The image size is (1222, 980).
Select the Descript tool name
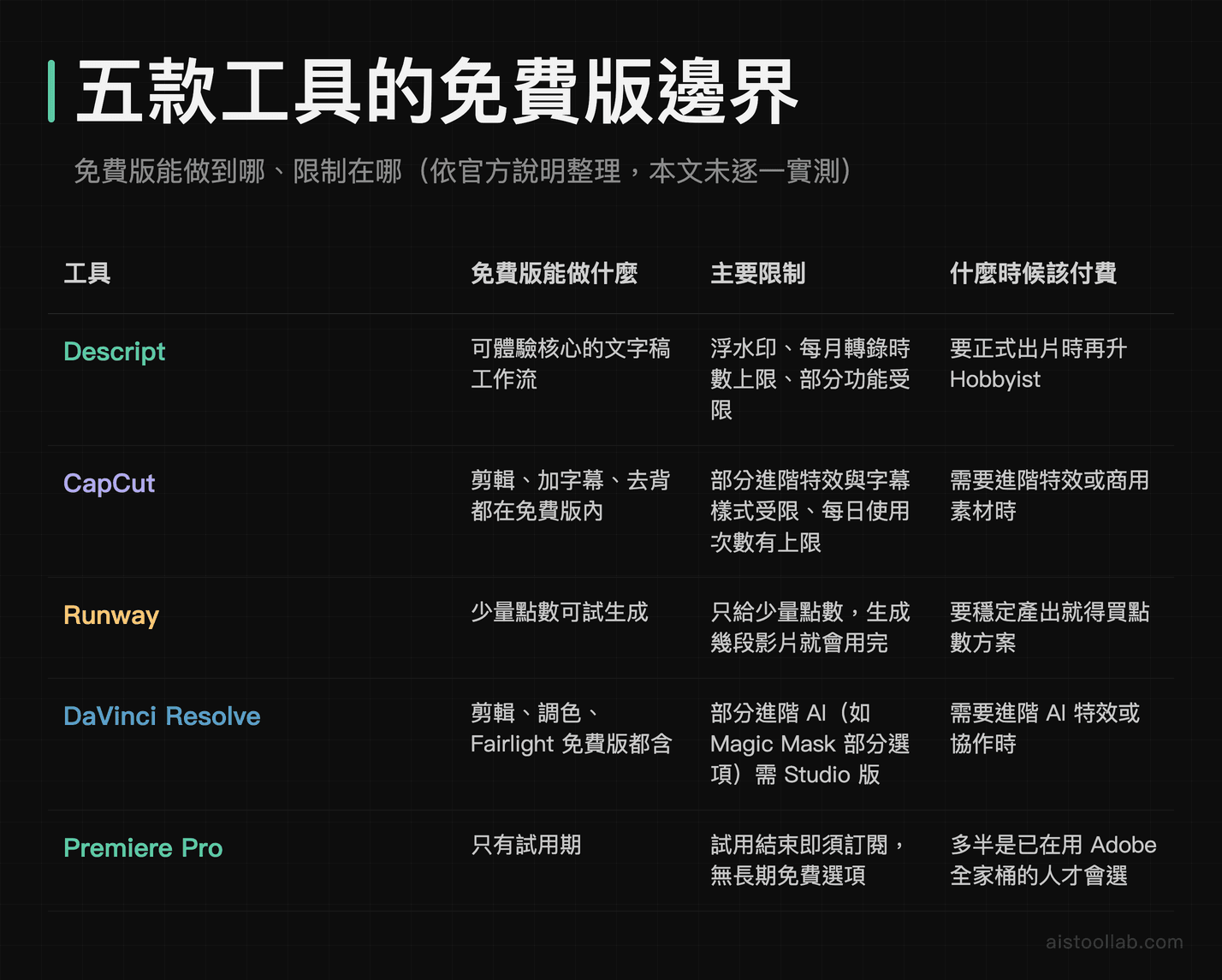point(115,352)
